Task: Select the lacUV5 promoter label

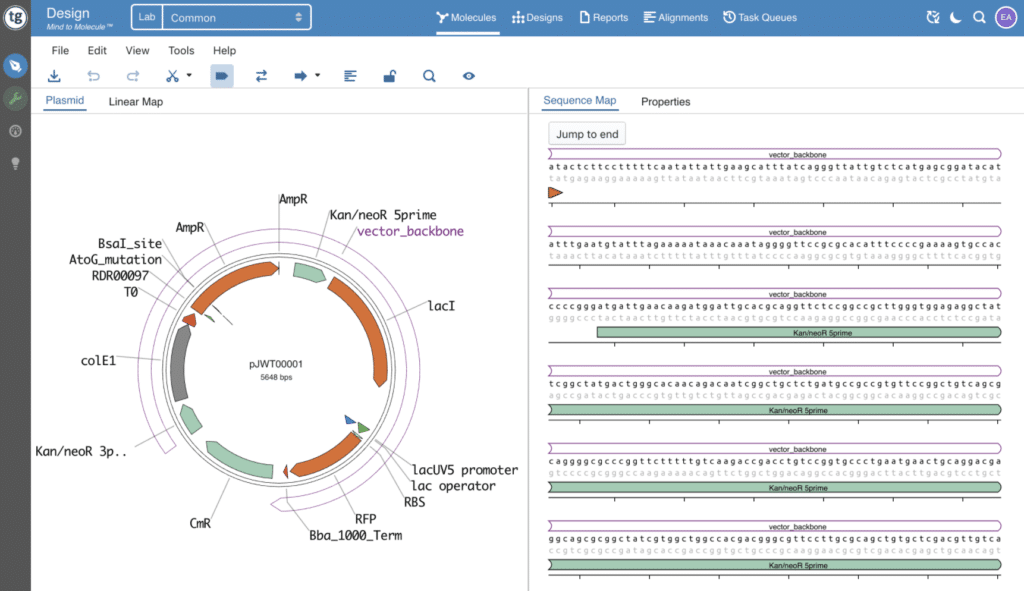Action: [464, 470]
